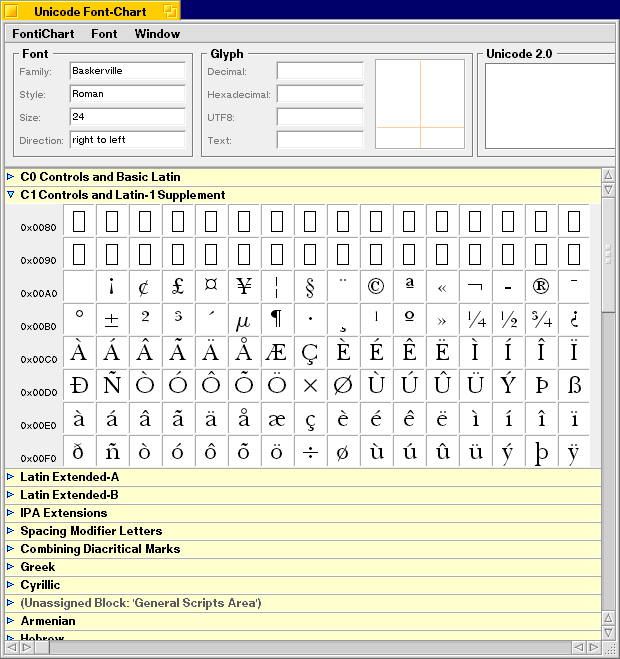Expand the Spacing Modifier Letters block

[x=11, y=531]
